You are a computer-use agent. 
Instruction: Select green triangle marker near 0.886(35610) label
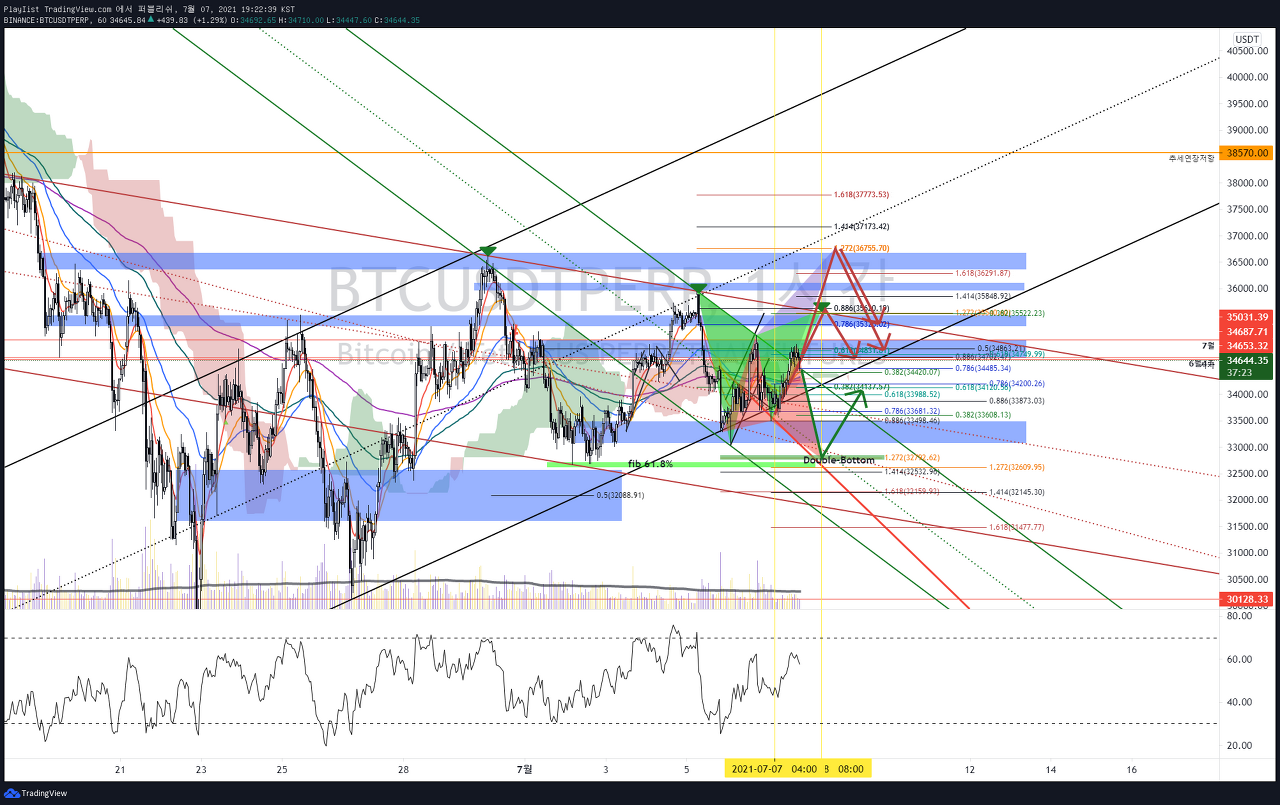(x=821, y=307)
